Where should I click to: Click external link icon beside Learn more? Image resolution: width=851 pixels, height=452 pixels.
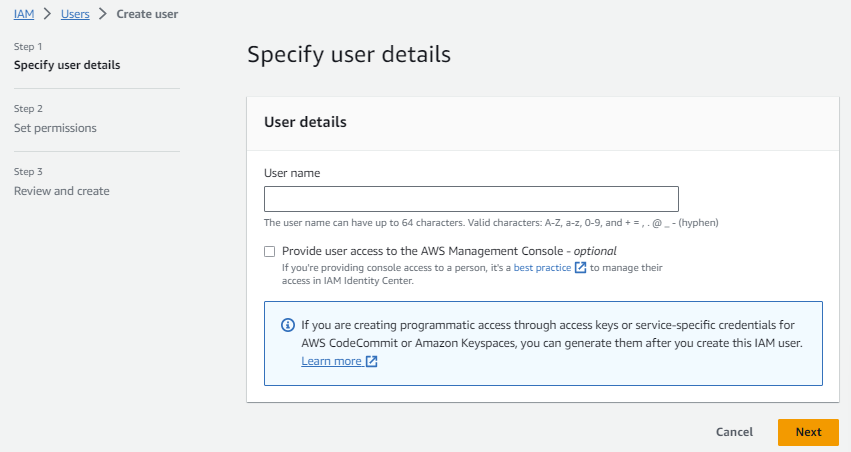tap(372, 362)
